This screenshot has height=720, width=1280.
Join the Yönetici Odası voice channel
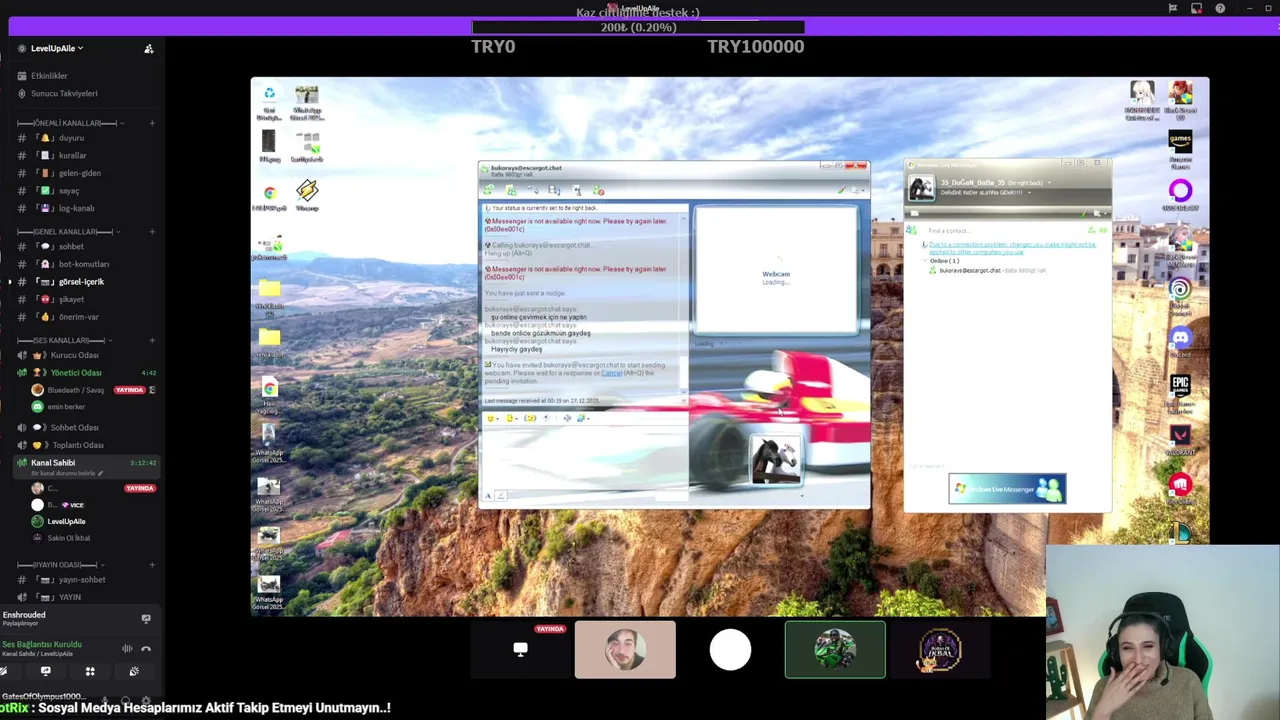[x=76, y=373]
